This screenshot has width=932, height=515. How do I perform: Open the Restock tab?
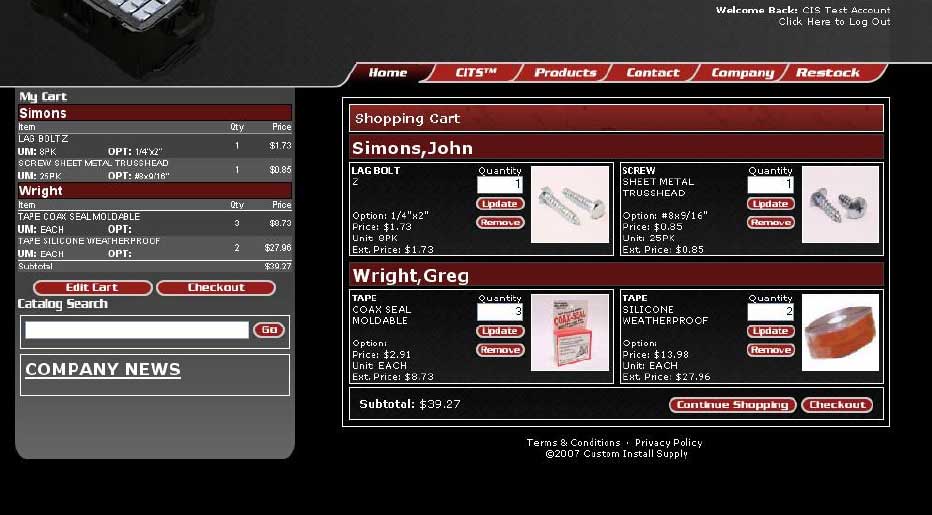click(x=827, y=73)
